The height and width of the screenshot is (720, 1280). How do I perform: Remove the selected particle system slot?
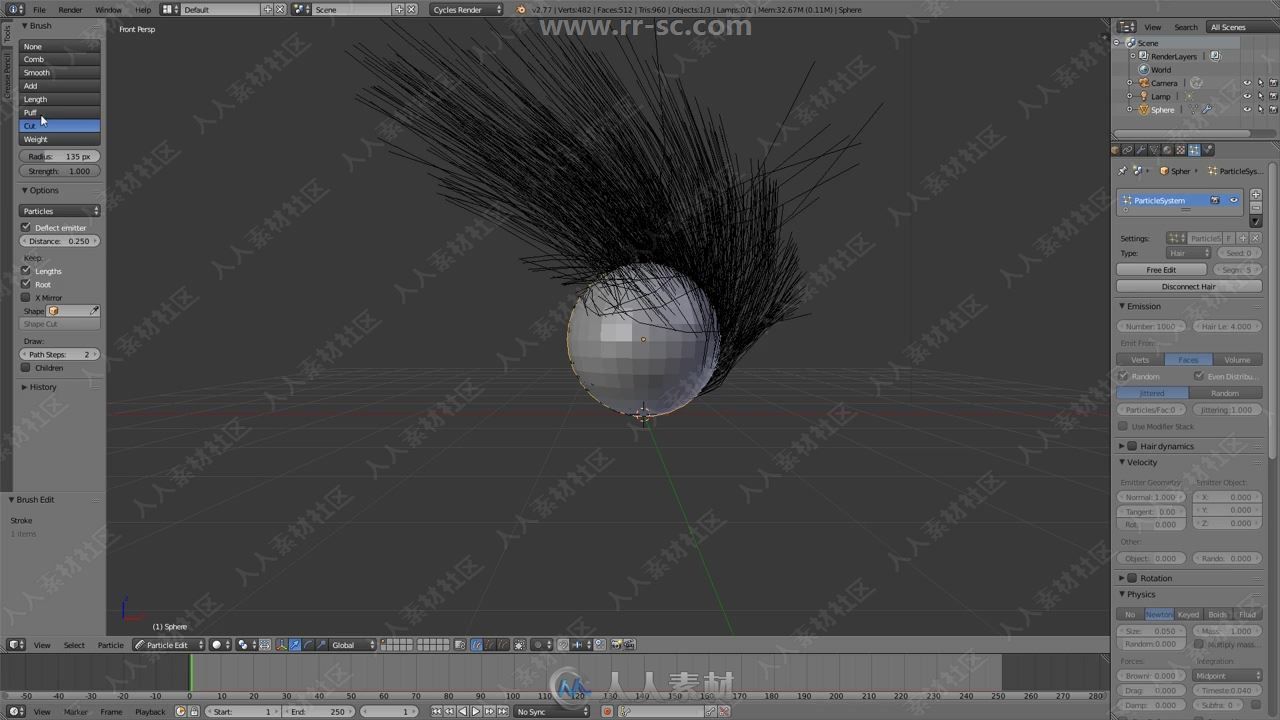(x=1256, y=208)
